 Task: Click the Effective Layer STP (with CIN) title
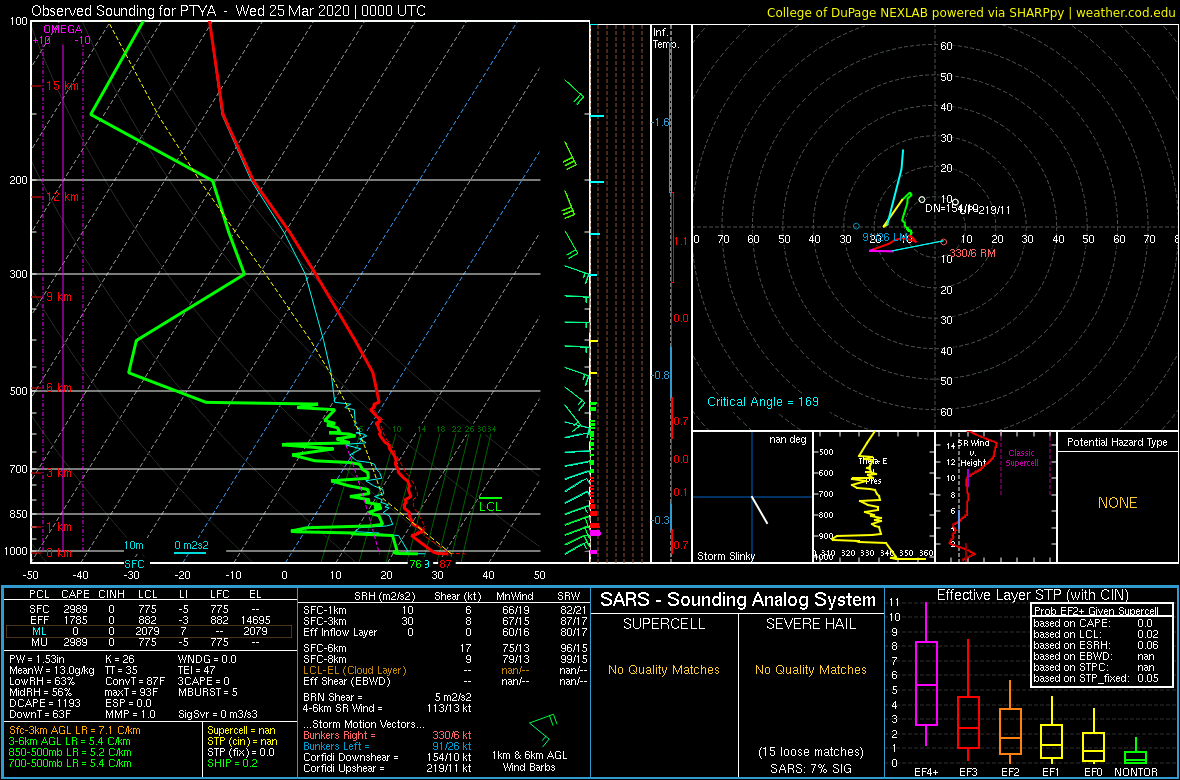pos(1032,595)
